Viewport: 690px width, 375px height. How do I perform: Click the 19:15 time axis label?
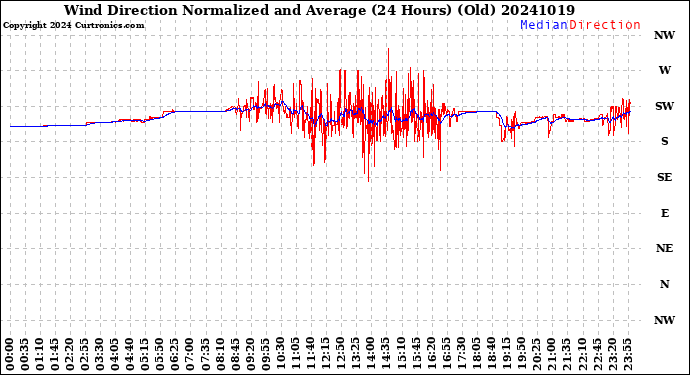coord(505,355)
